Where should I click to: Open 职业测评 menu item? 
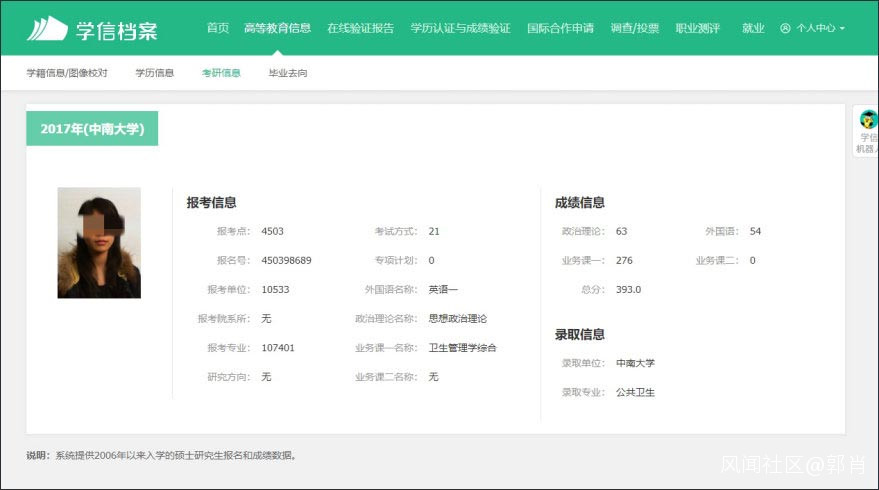click(x=697, y=28)
